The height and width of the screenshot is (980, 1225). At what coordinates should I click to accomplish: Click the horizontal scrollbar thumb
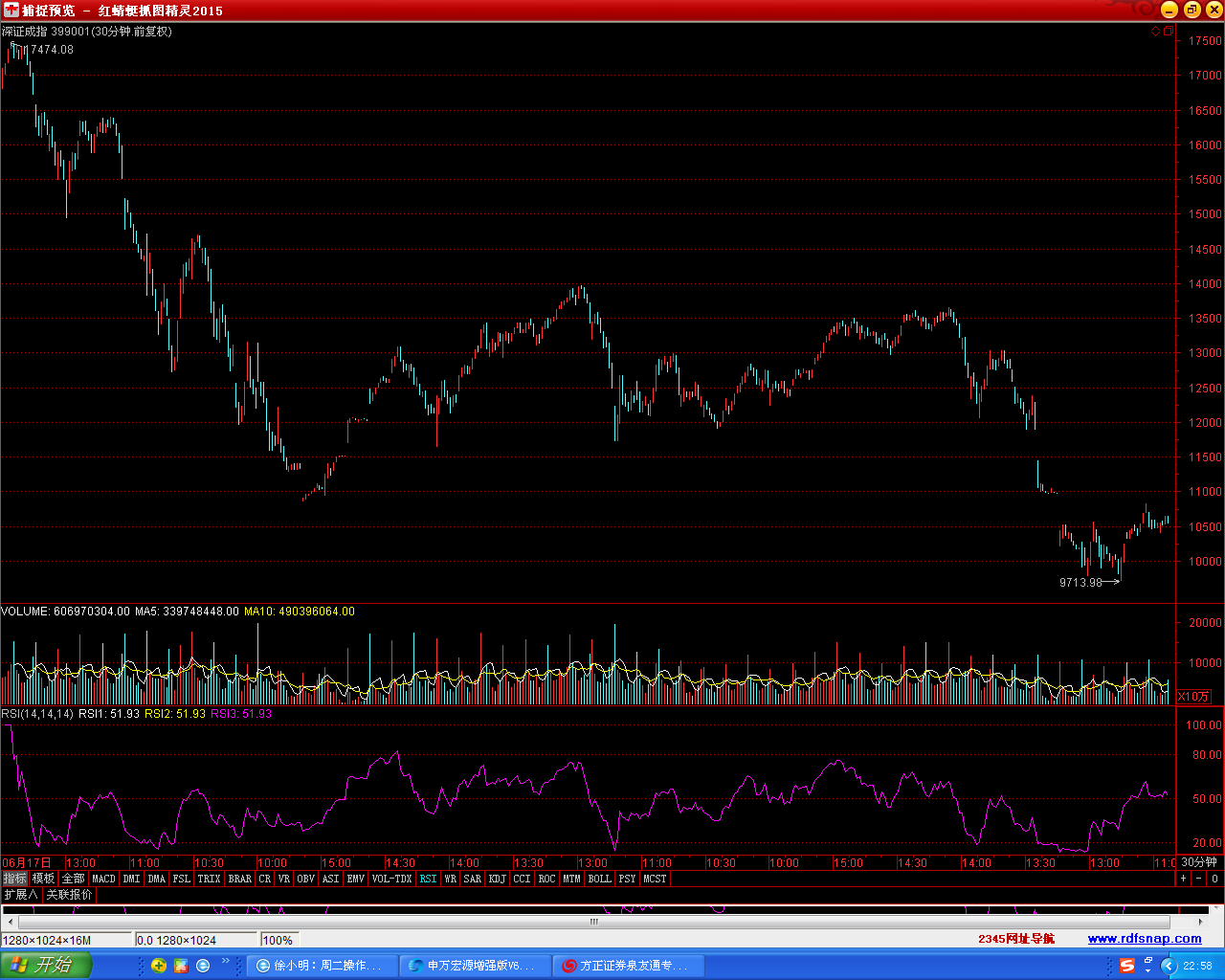593,922
